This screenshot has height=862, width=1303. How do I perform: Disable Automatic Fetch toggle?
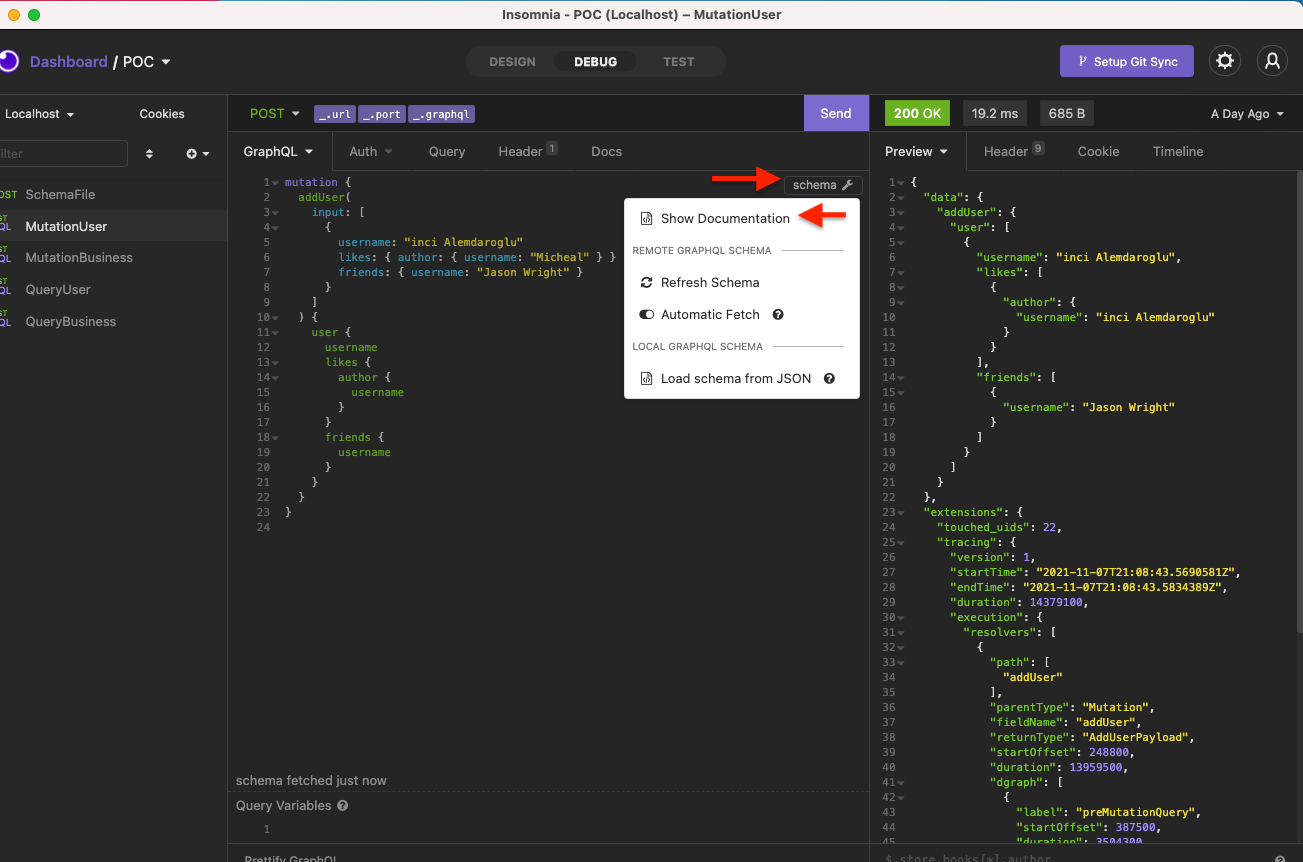(648, 314)
